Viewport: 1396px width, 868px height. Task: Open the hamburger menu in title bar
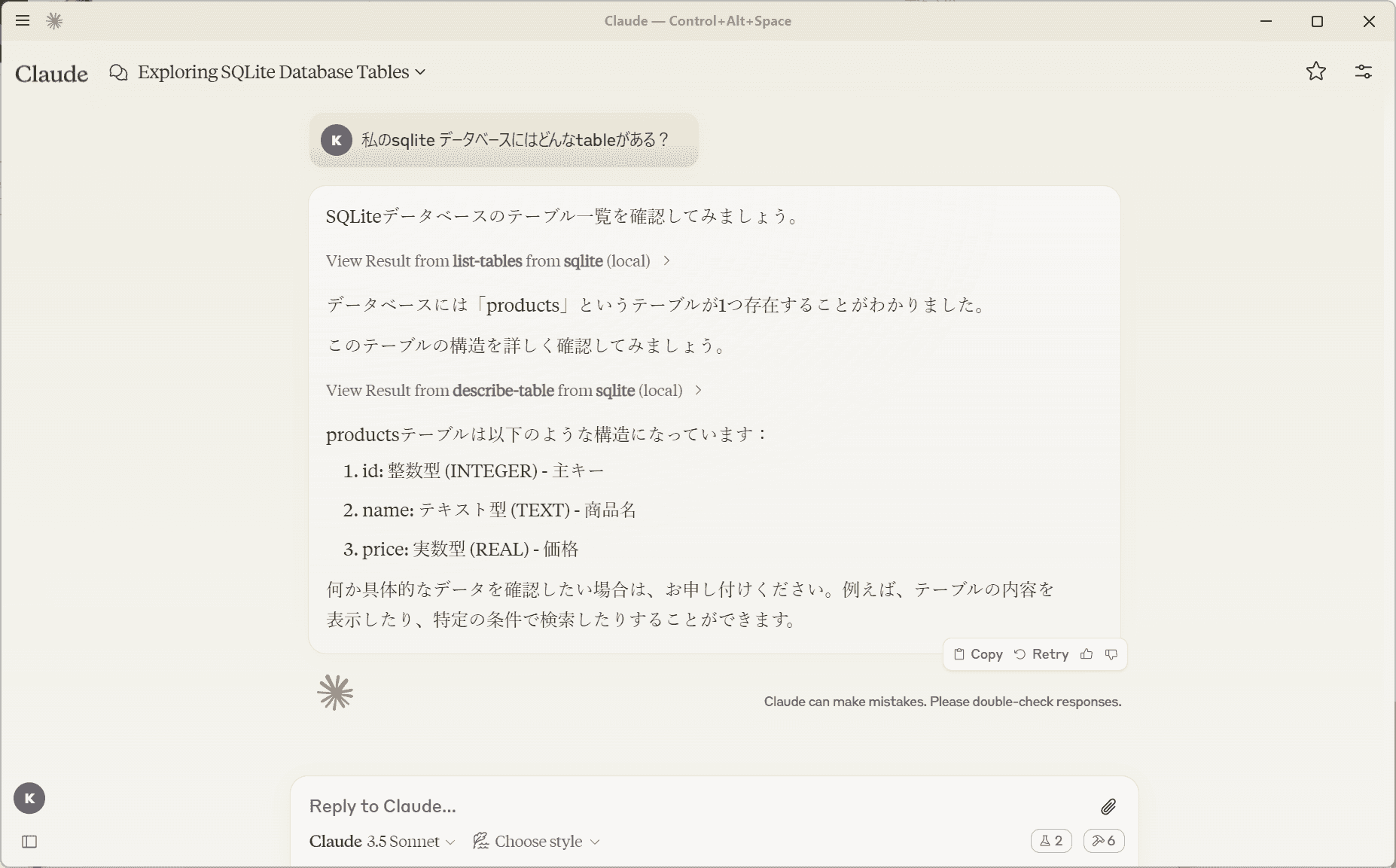[23, 21]
